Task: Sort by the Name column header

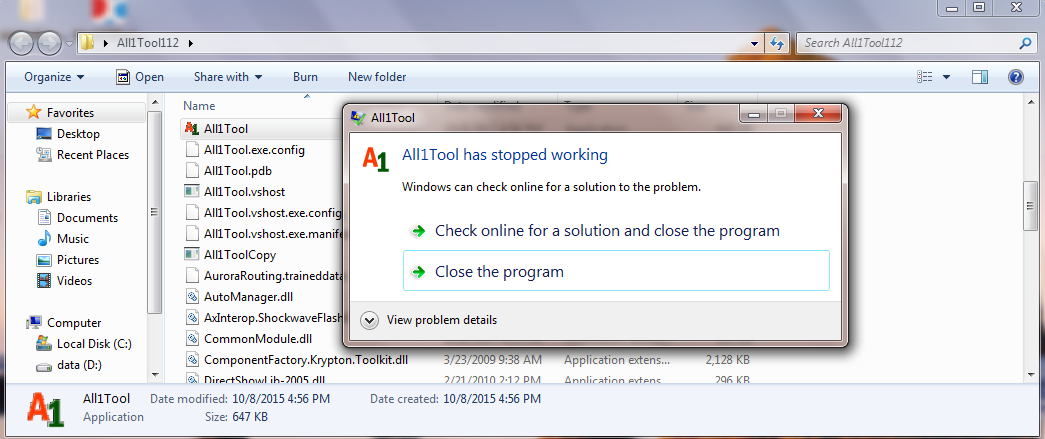Action: (x=199, y=105)
